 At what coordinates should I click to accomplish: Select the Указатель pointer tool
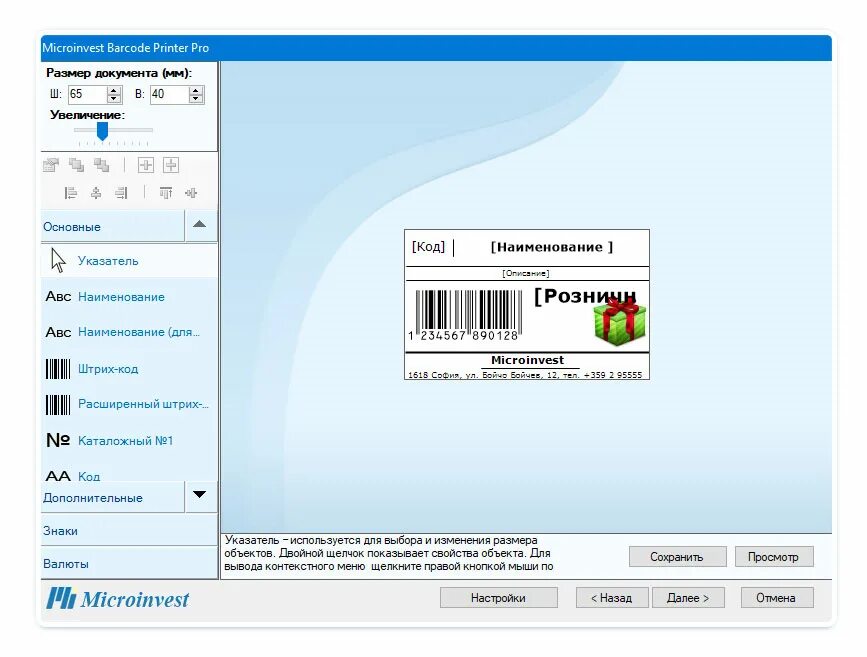[129, 260]
